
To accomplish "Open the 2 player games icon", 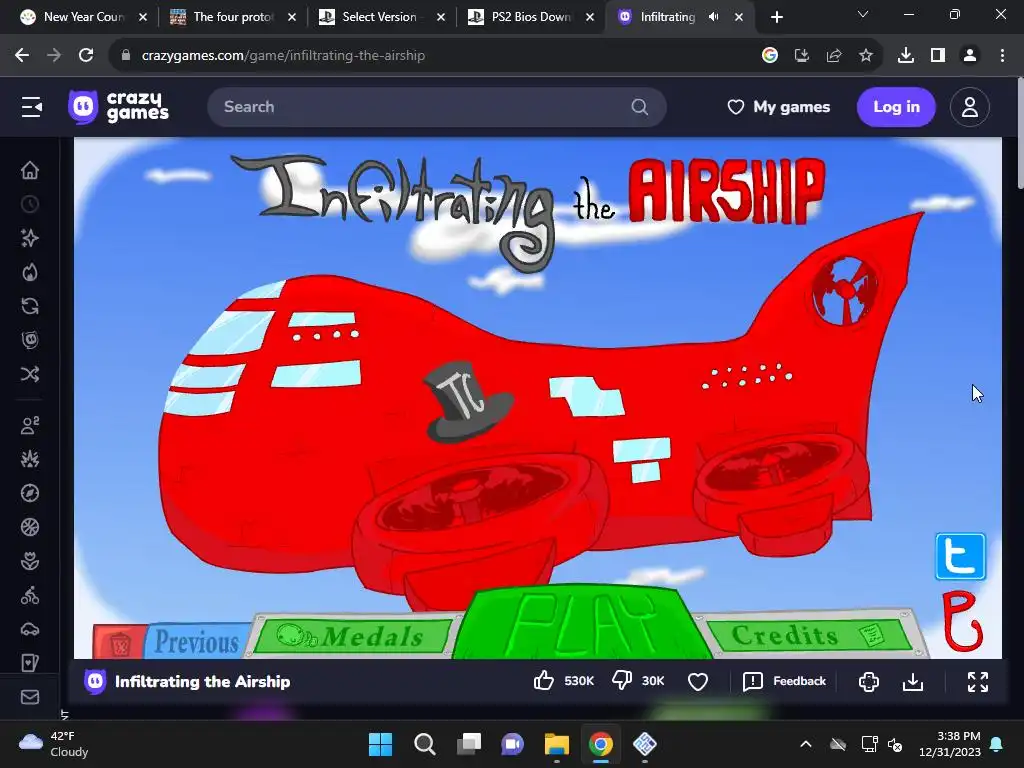I will [30, 425].
